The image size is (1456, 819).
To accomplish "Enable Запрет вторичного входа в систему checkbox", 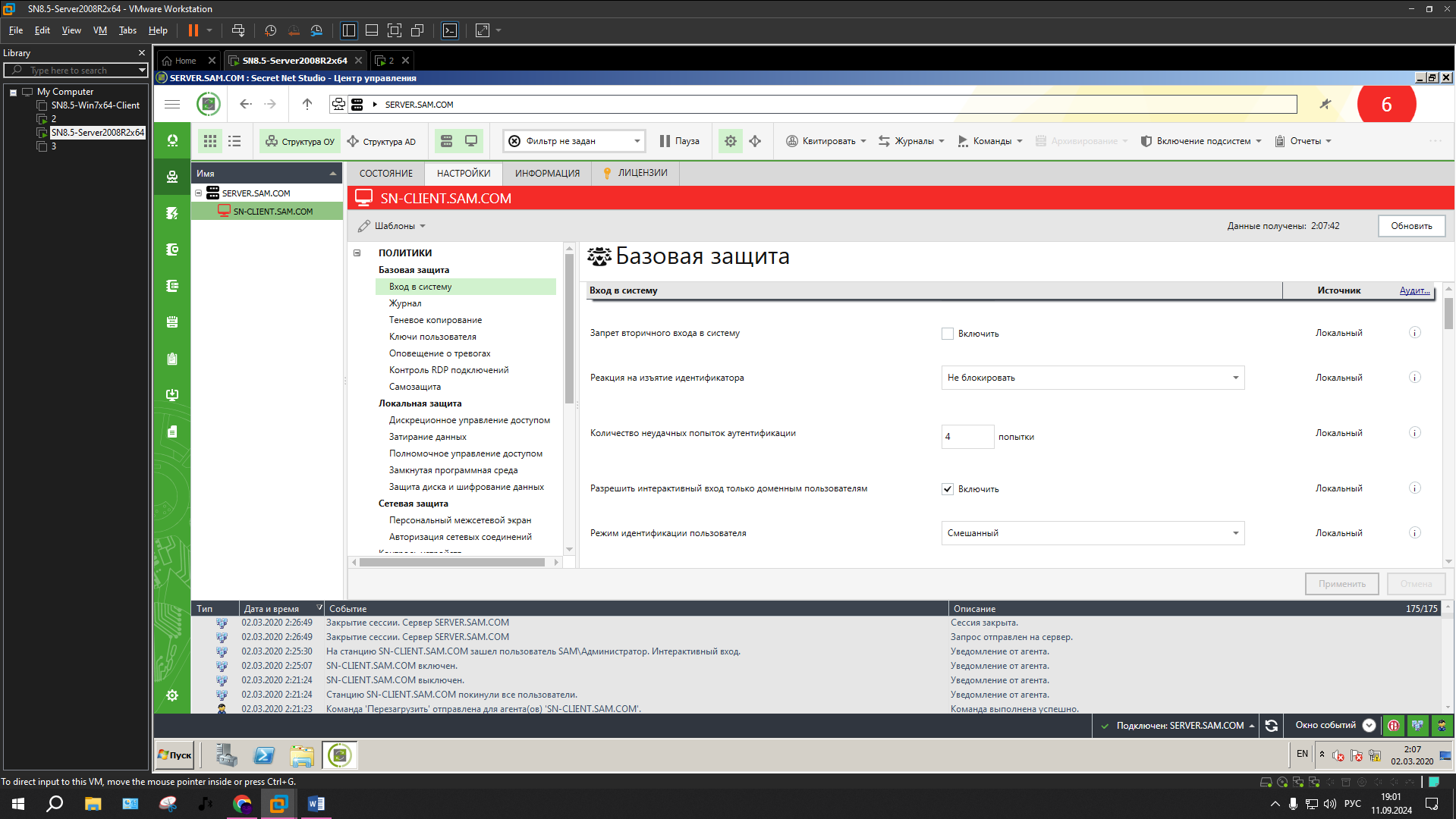I will tap(948, 334).
